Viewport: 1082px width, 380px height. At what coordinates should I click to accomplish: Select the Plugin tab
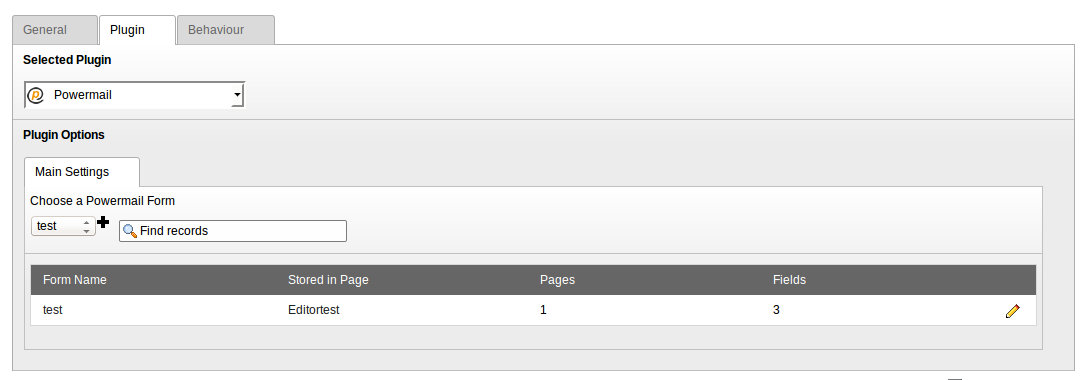tap(137, 30)
